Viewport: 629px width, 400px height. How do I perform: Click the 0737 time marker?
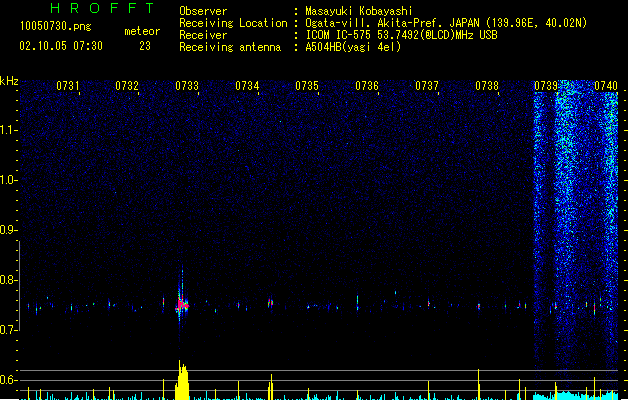(427, 86)
